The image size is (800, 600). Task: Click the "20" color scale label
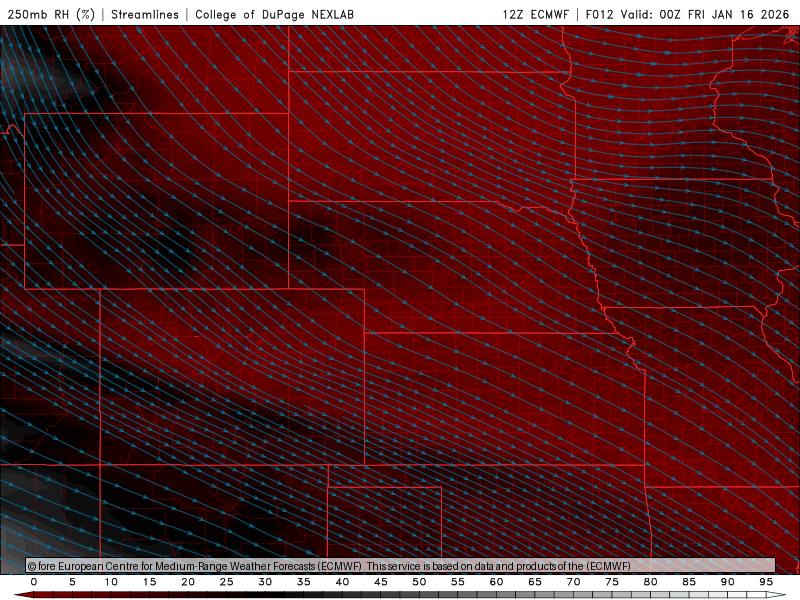pos(188,582)
